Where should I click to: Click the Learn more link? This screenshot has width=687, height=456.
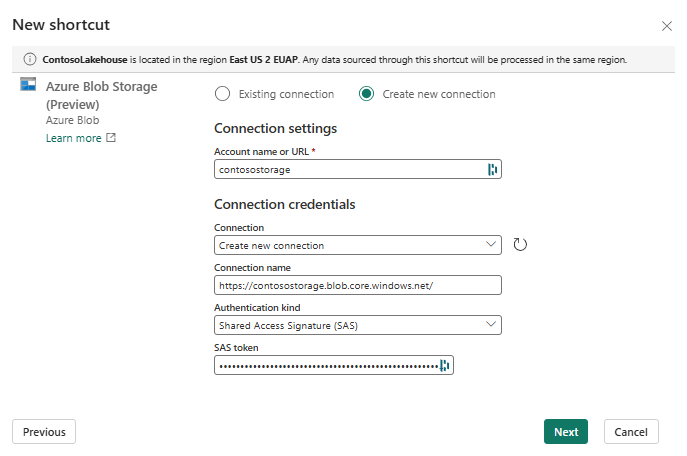(74, 138)
